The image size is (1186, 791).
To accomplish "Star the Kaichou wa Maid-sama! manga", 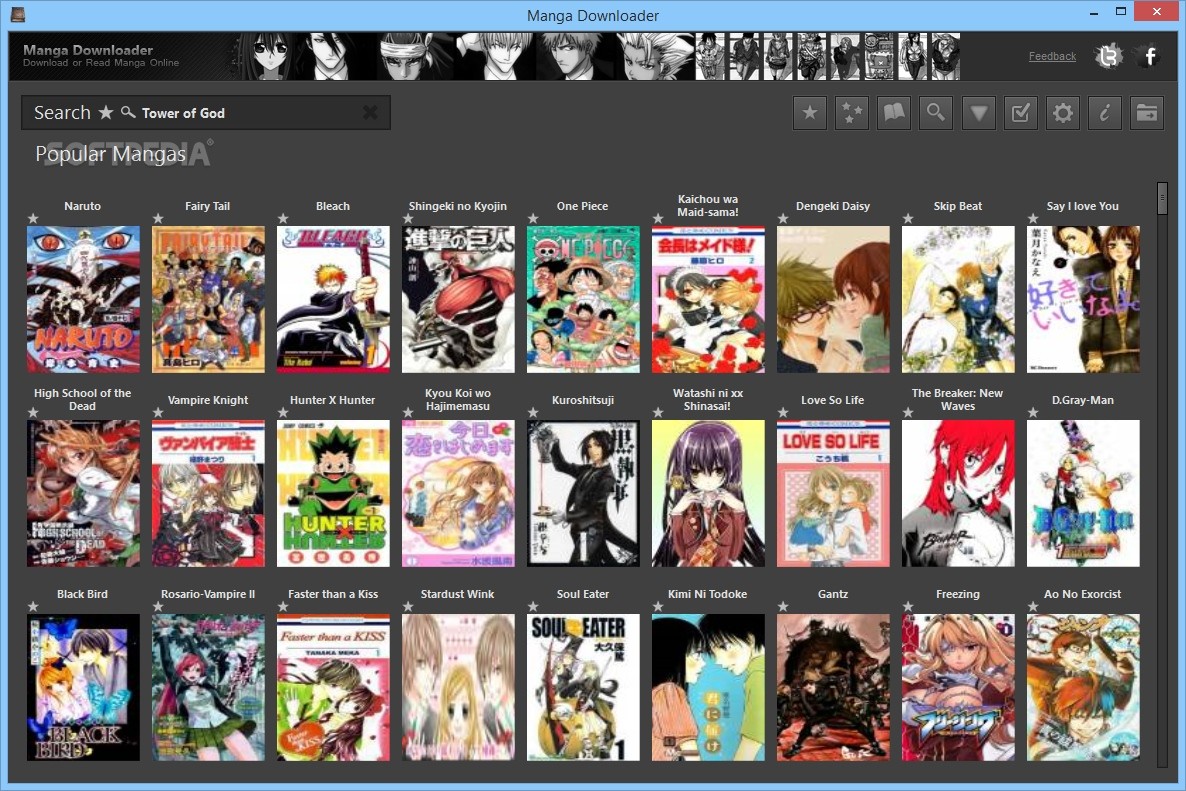I will click(658, 219).
